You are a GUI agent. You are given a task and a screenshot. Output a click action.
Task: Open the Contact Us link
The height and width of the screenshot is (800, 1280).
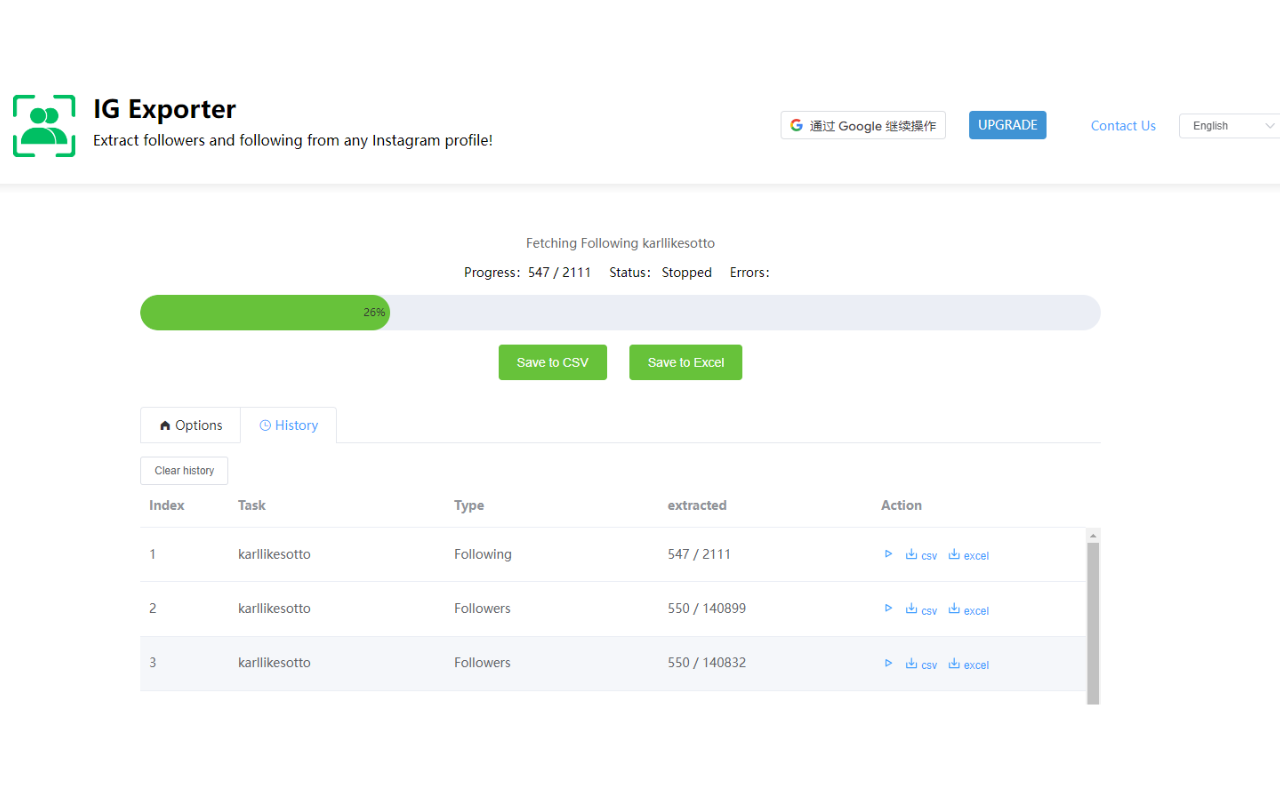(x=1123, y=126)
